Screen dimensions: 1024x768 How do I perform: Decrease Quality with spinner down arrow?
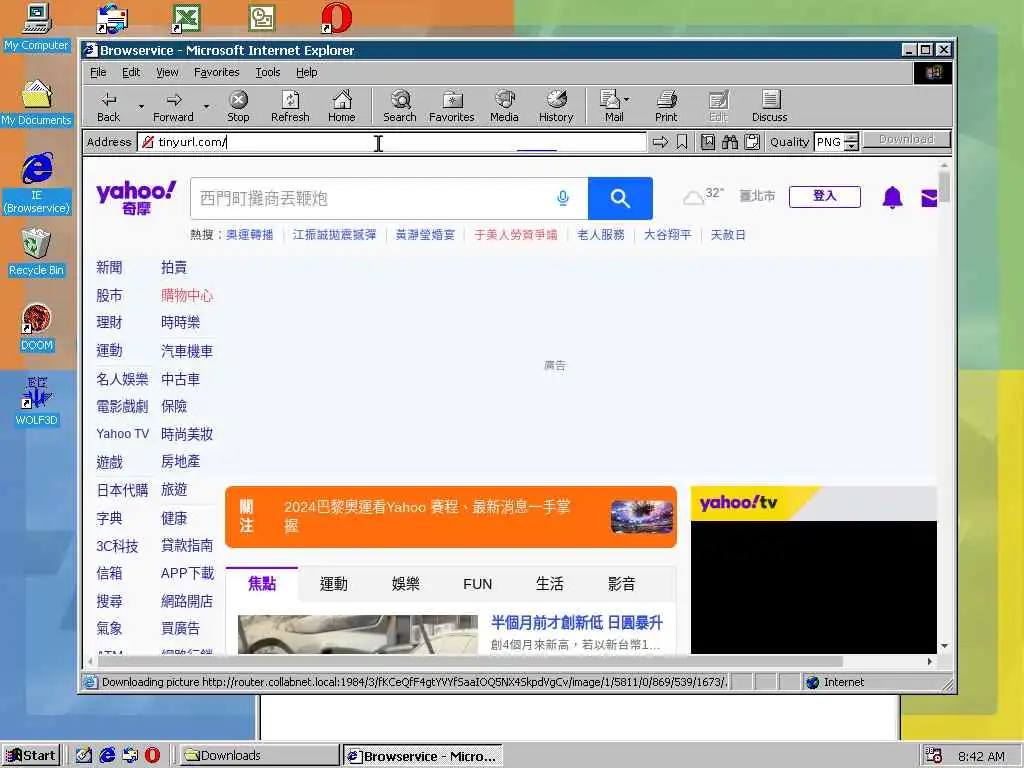coord(852,146)
